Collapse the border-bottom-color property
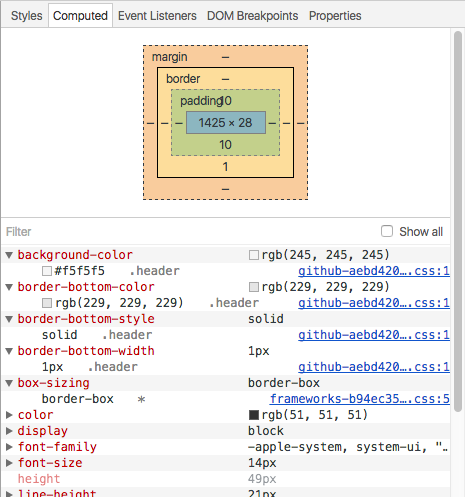This screenshot has height=497, width=465. click(x=9, y=287)
